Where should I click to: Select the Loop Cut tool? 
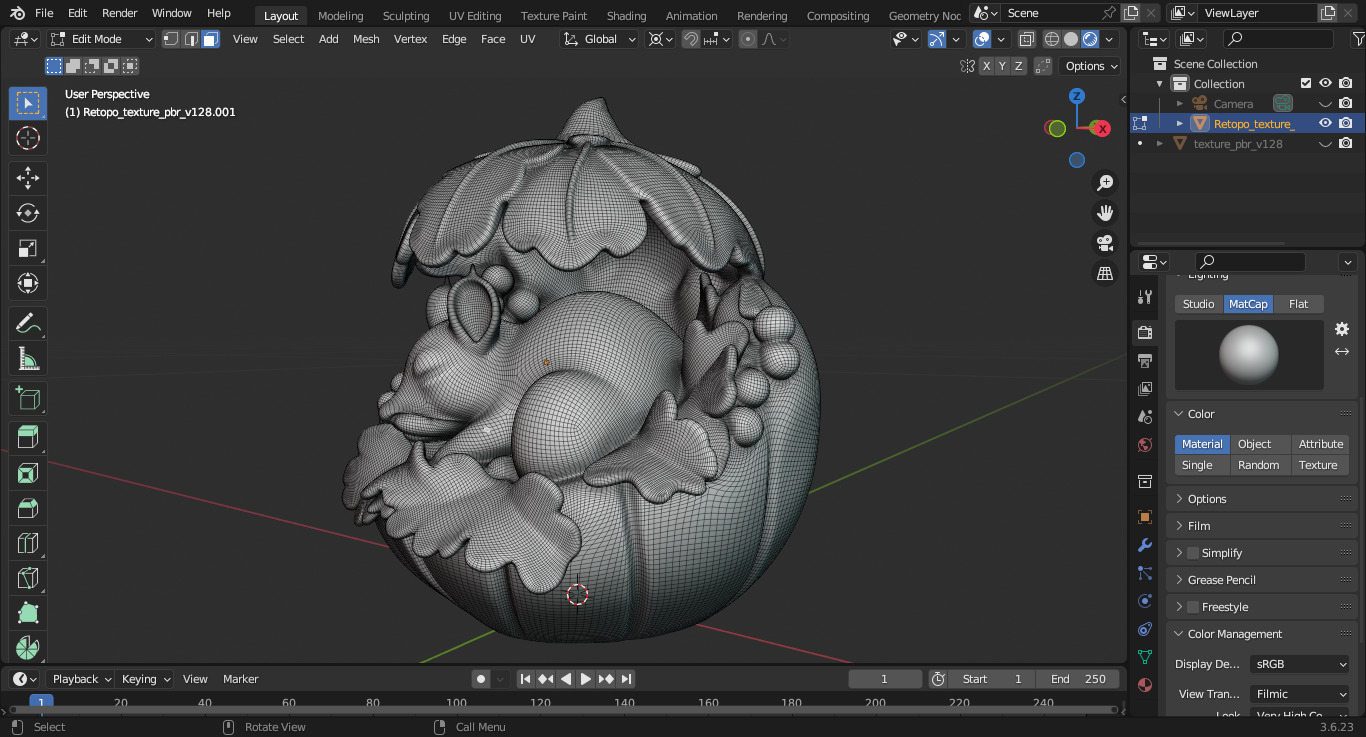28,543
